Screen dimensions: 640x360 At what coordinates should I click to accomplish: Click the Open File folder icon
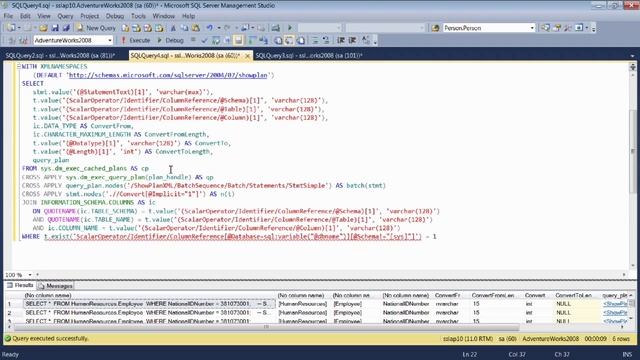pos(43,28)
